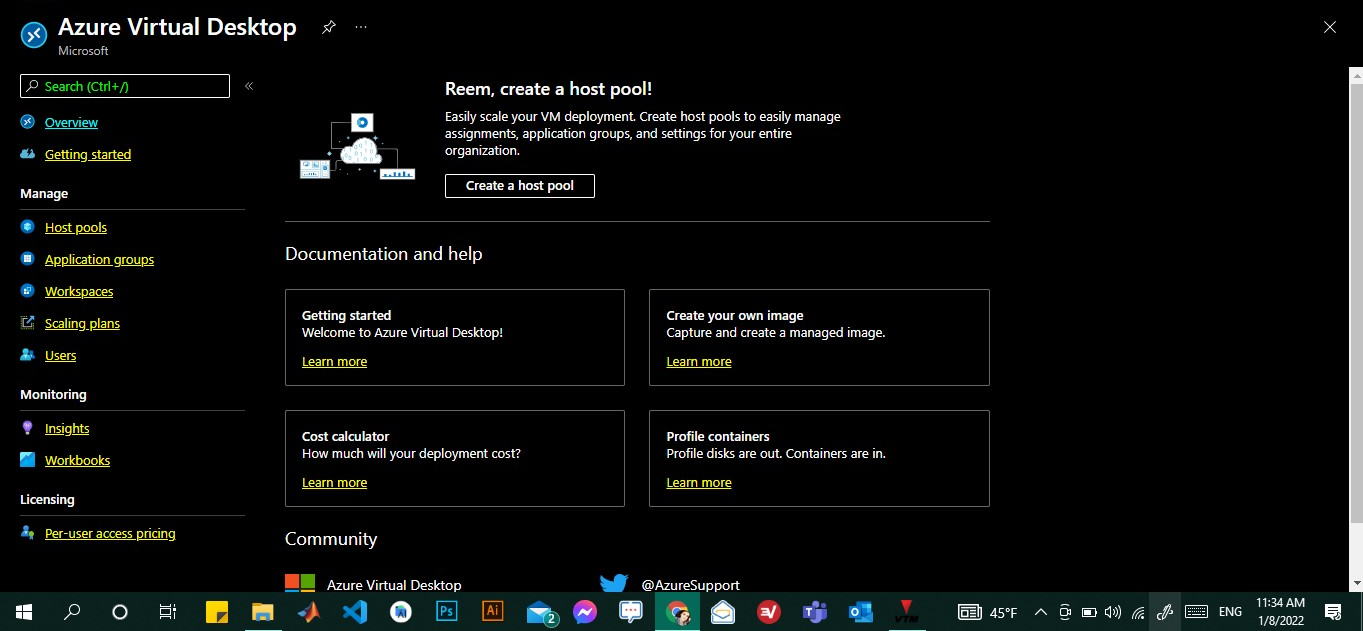Go to Host pools
Viewport: 1363px width, 631px height.
[76, 227]
